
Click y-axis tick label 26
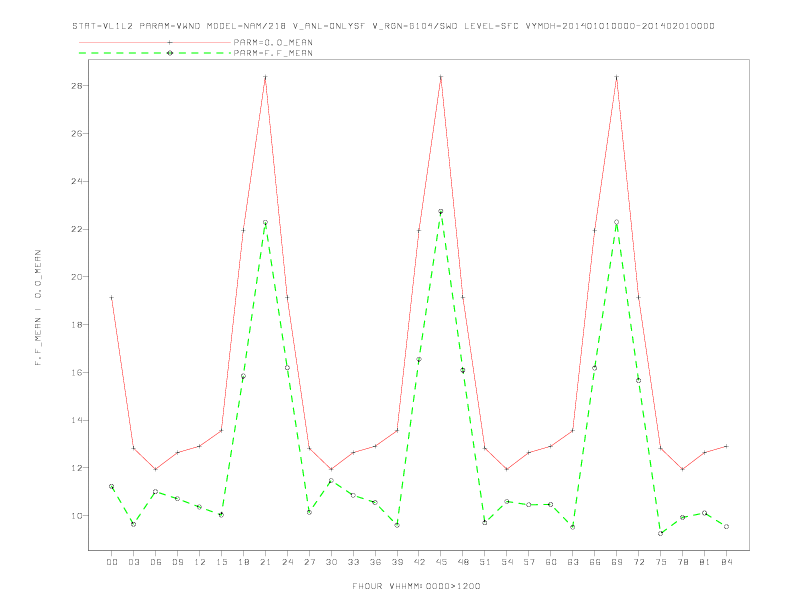(x=77, y=134)
